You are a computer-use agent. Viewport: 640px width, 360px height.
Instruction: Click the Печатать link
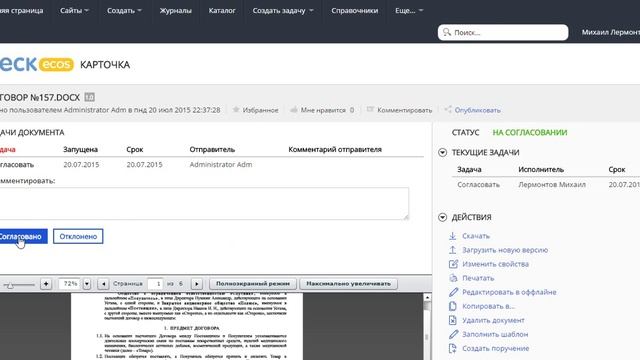point(478,278)
